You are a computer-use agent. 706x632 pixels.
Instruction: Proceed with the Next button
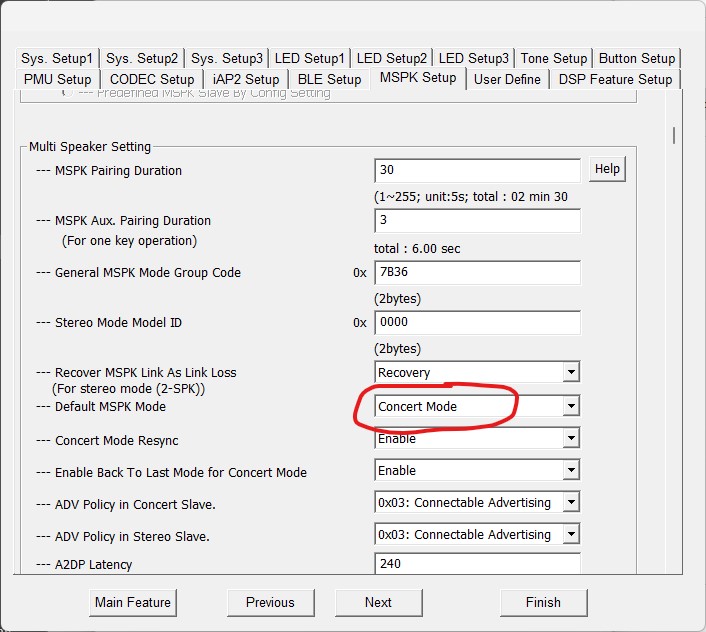(x=378, y=602)
